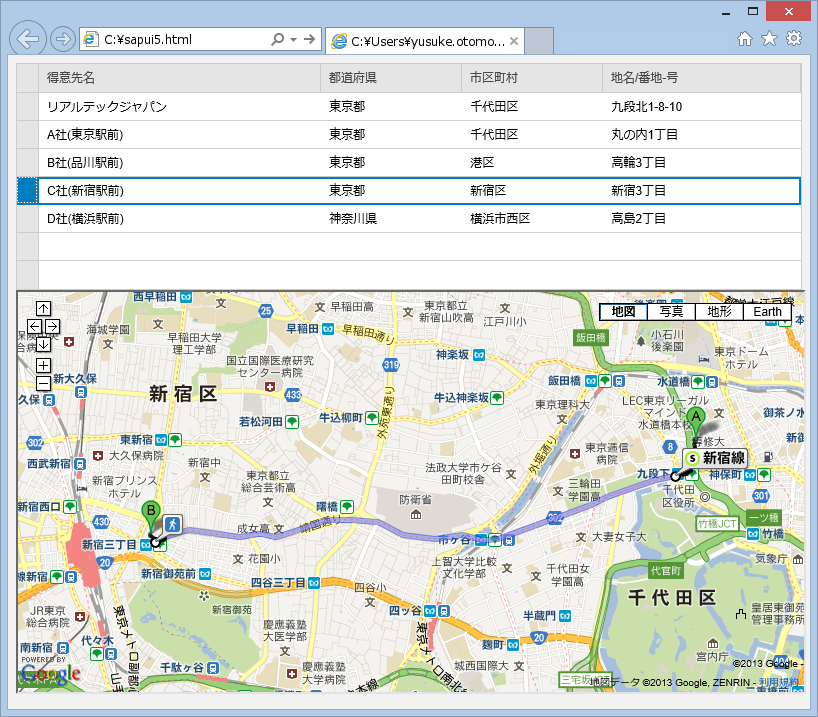
Task: Select the row selector for リアルテックジャパン
Action: click(x=28, y=106)
